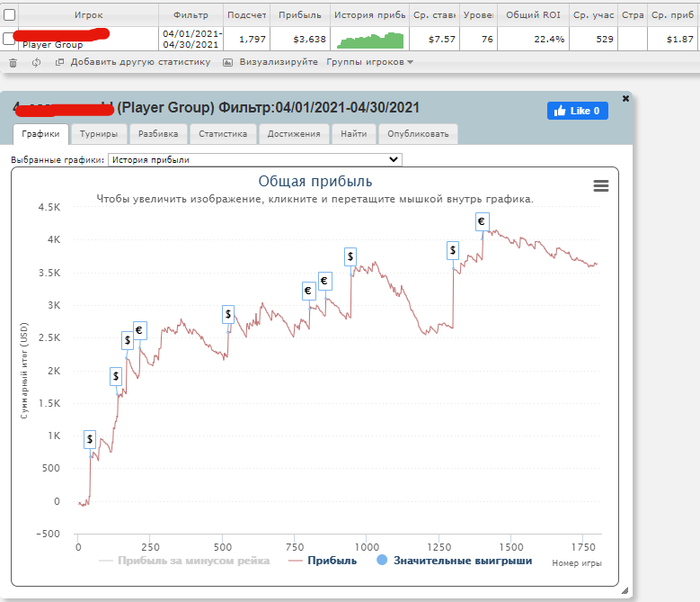Click the $ marker near 1.9K profit
Screen dimensions: 700x602
click(x=116, y=377)
